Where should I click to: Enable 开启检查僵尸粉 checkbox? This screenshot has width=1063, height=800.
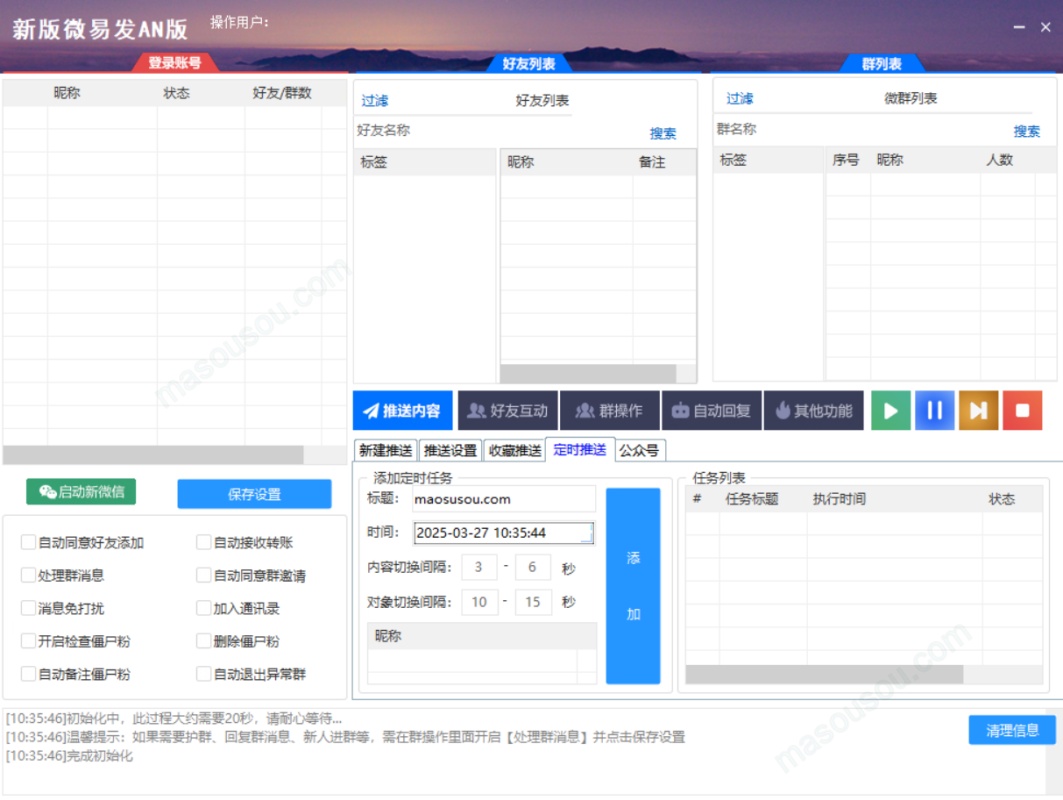[28, 641]
